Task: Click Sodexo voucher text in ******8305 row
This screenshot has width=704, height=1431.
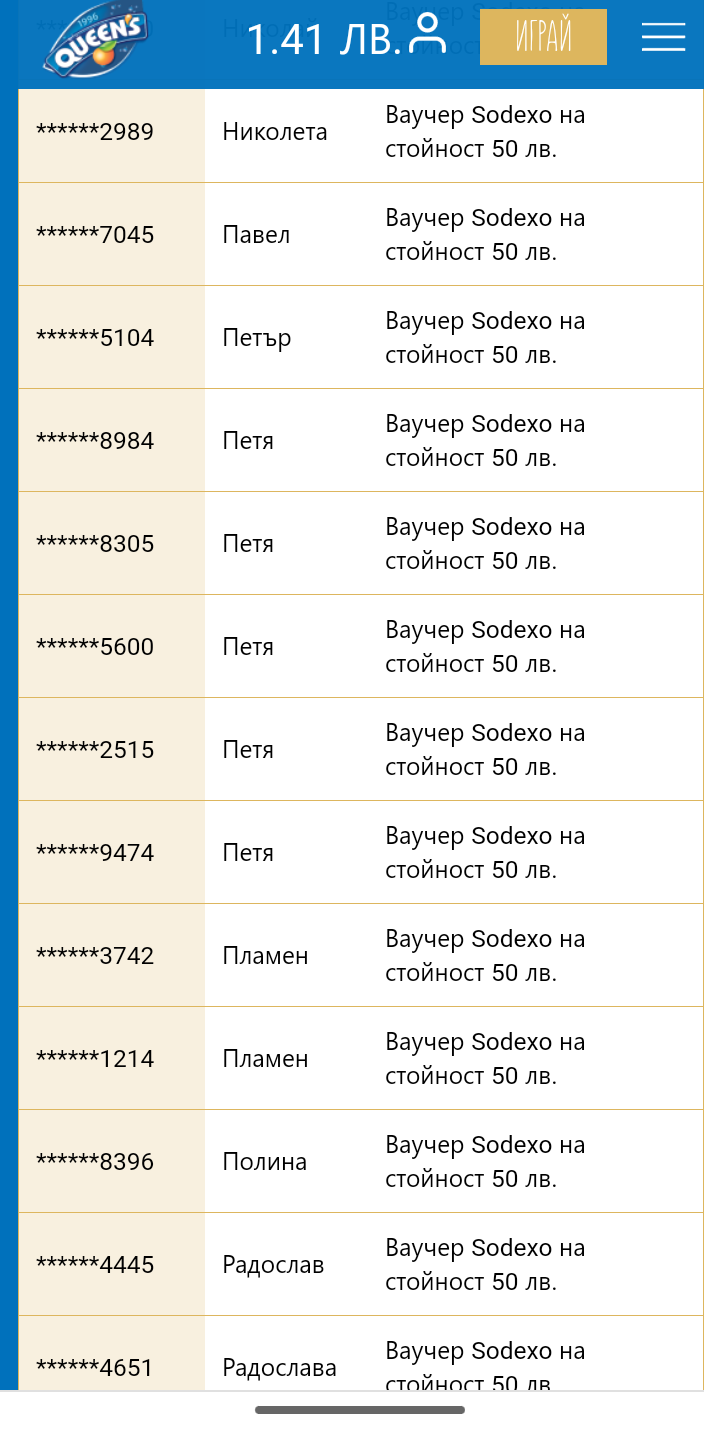Action: coord(485,543)
